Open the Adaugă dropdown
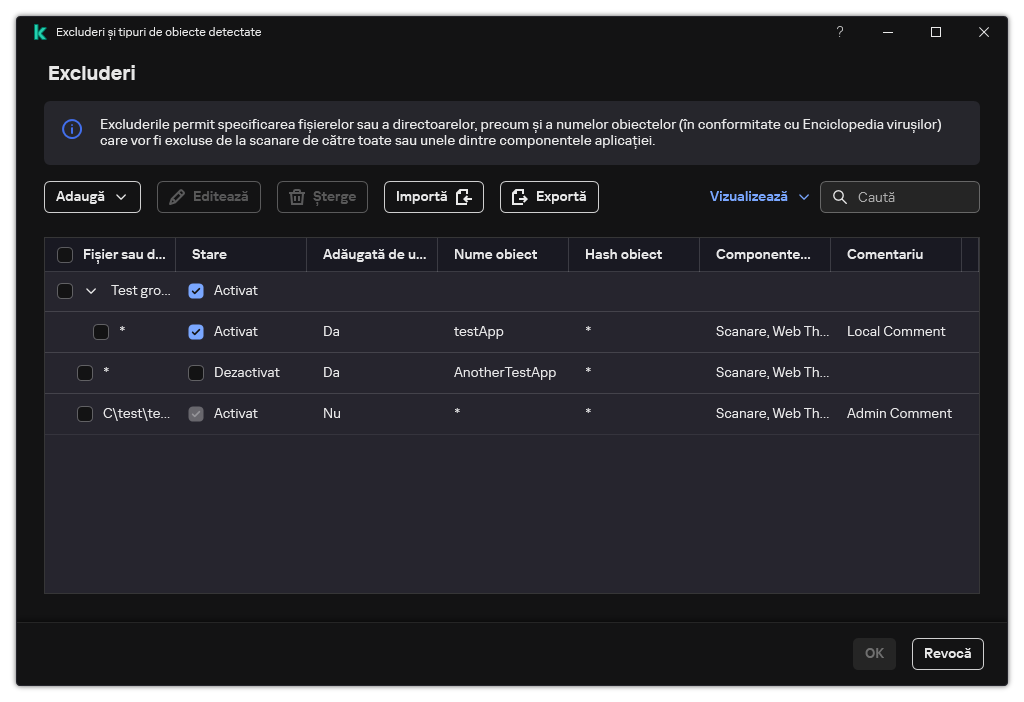This screenshot has height=702, width=1024. [92, 197]
